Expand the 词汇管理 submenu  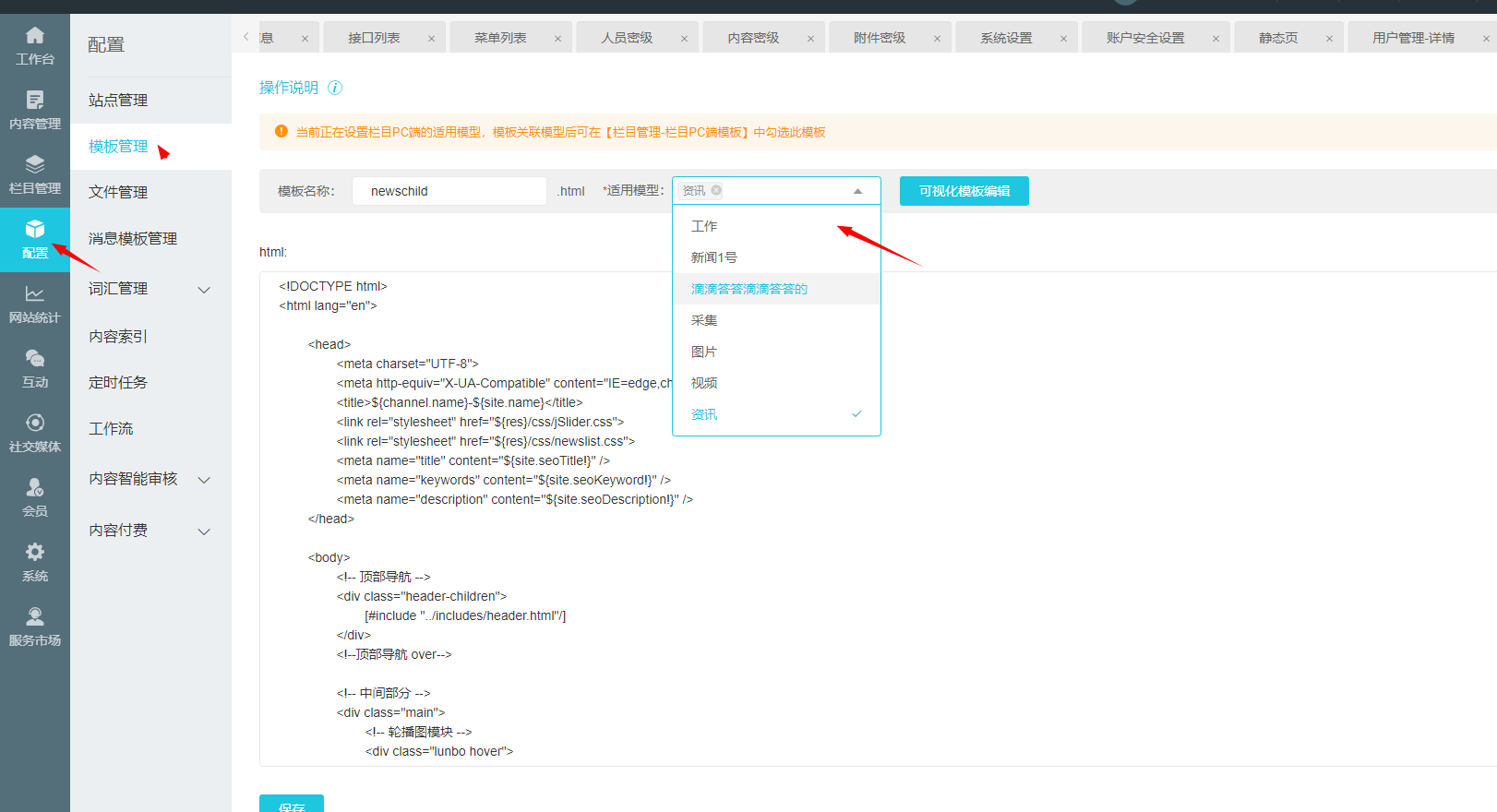[204, 290]
